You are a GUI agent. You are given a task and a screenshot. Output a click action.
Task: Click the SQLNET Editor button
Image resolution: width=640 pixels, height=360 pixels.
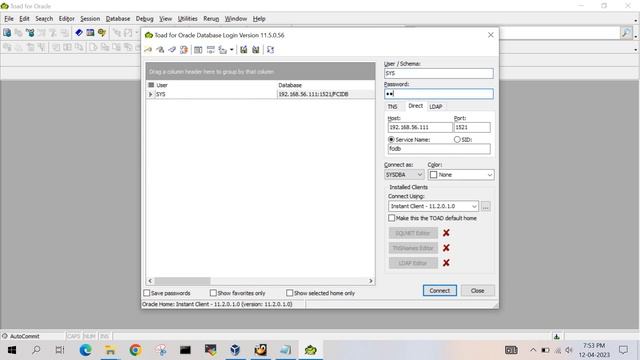coord(413,233)
